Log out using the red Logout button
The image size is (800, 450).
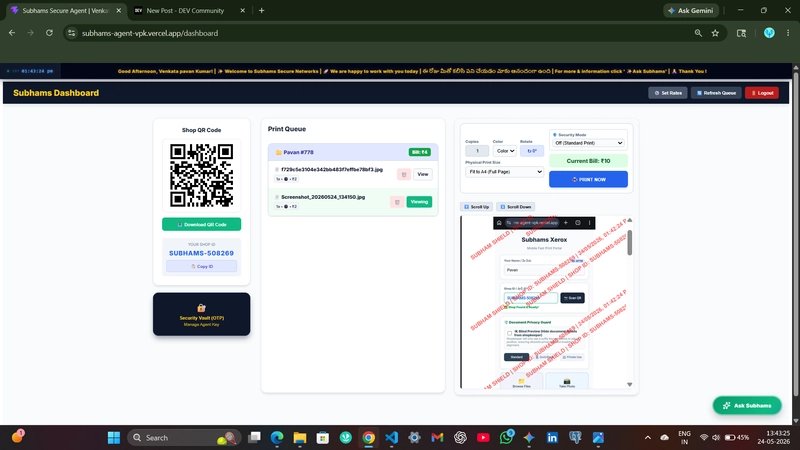point(762,93)
